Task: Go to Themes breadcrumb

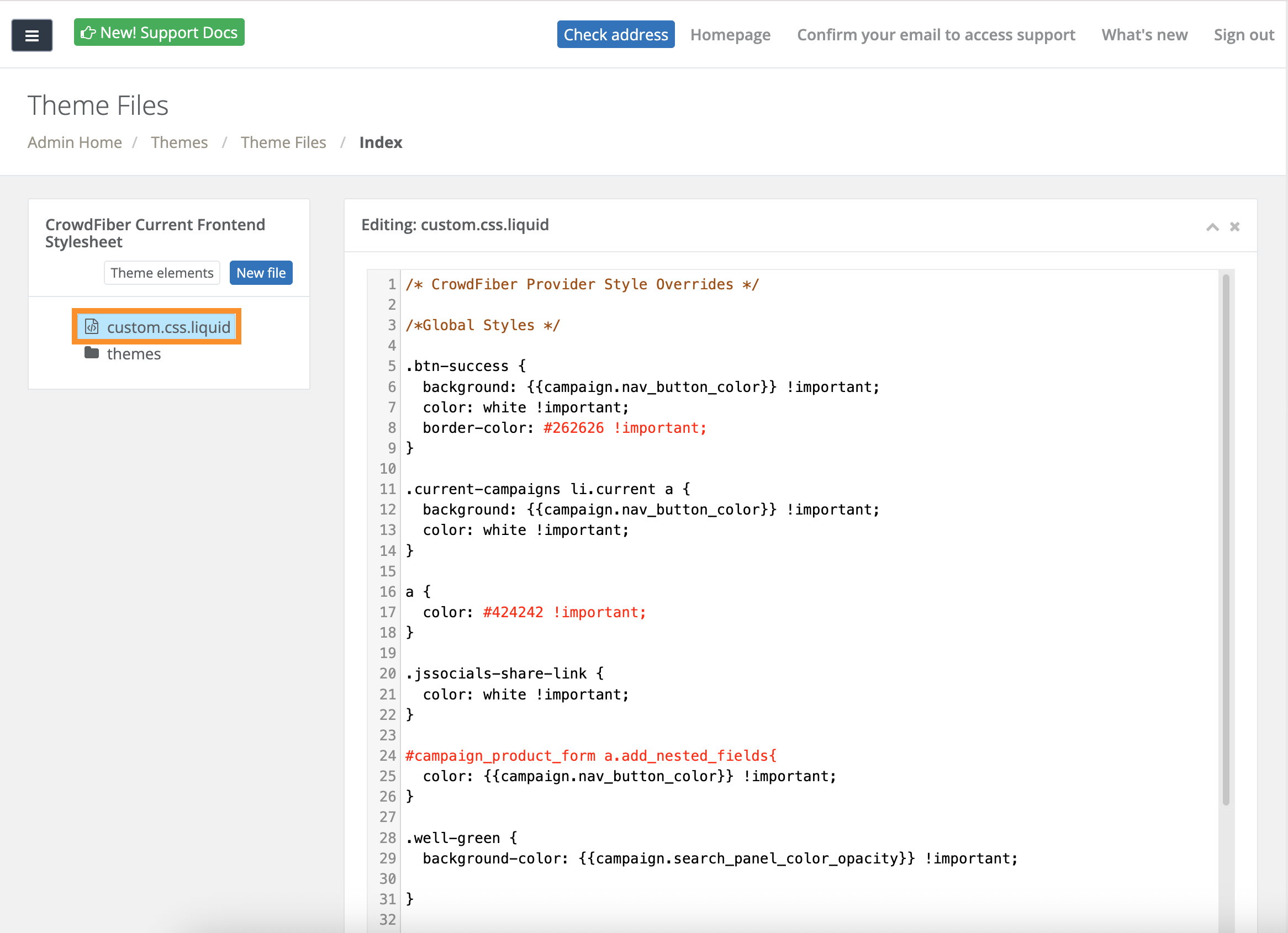Action: click(x=179, y=142)
